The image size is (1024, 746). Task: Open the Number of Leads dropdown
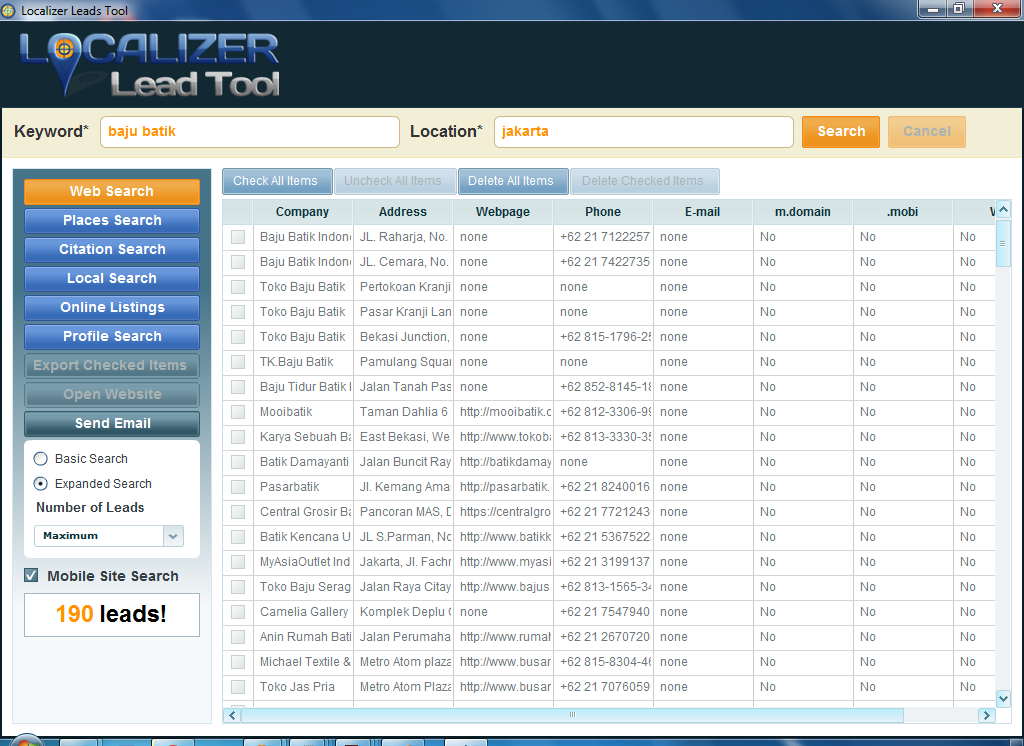tap(108, 536)
